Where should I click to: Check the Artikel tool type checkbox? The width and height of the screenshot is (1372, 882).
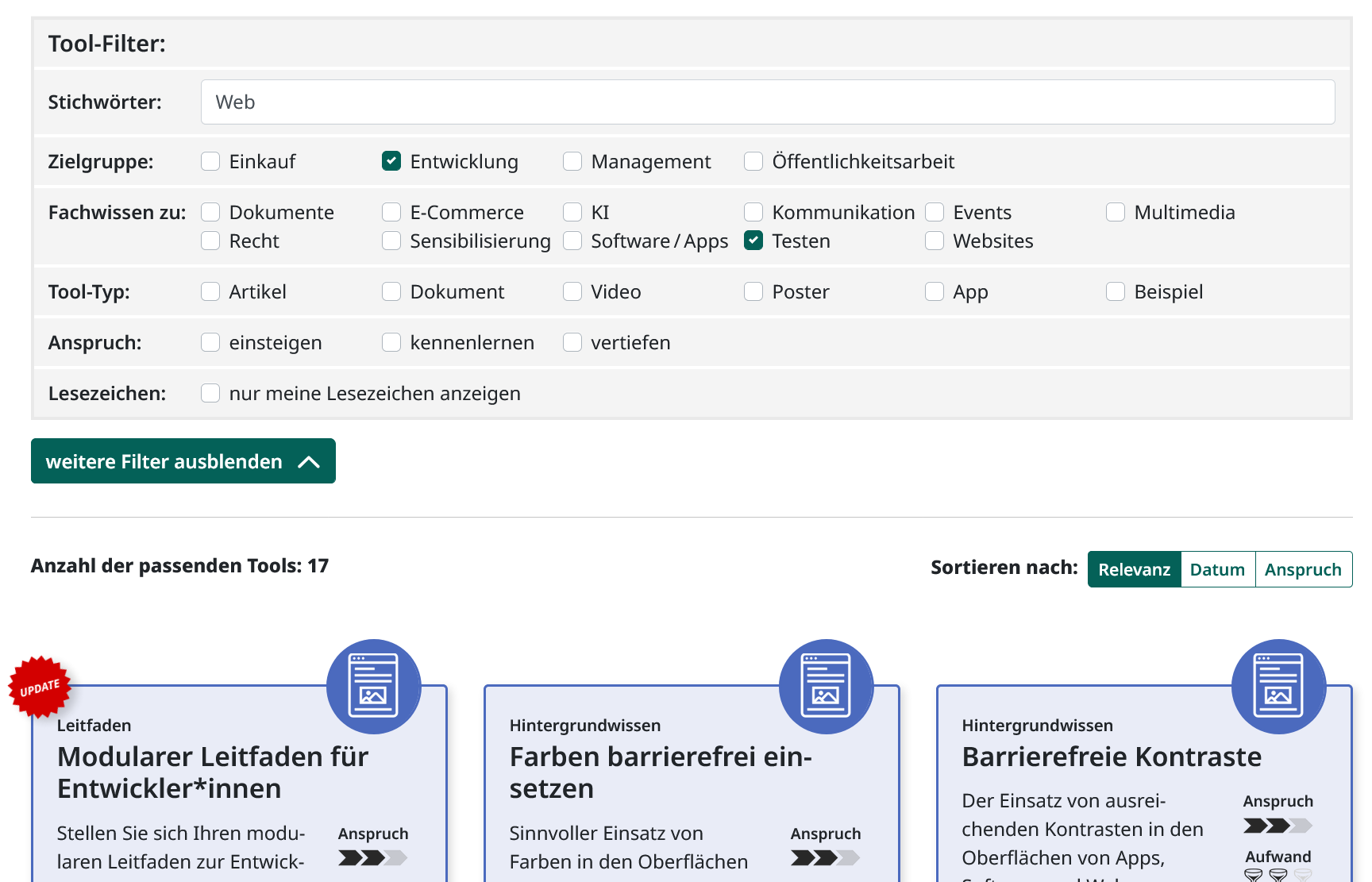coord(210,291)
